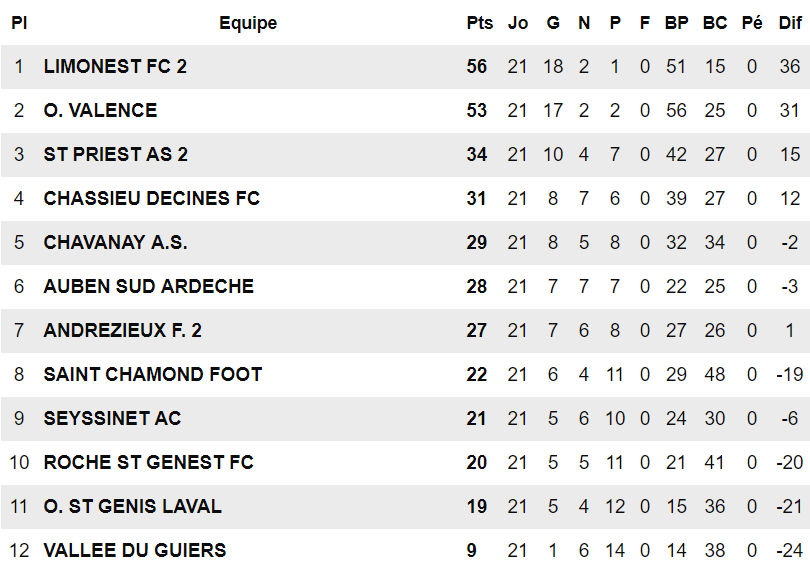Click the LIMONEST FC 2 team name
The image size is (810, 577).
(115, 67)
